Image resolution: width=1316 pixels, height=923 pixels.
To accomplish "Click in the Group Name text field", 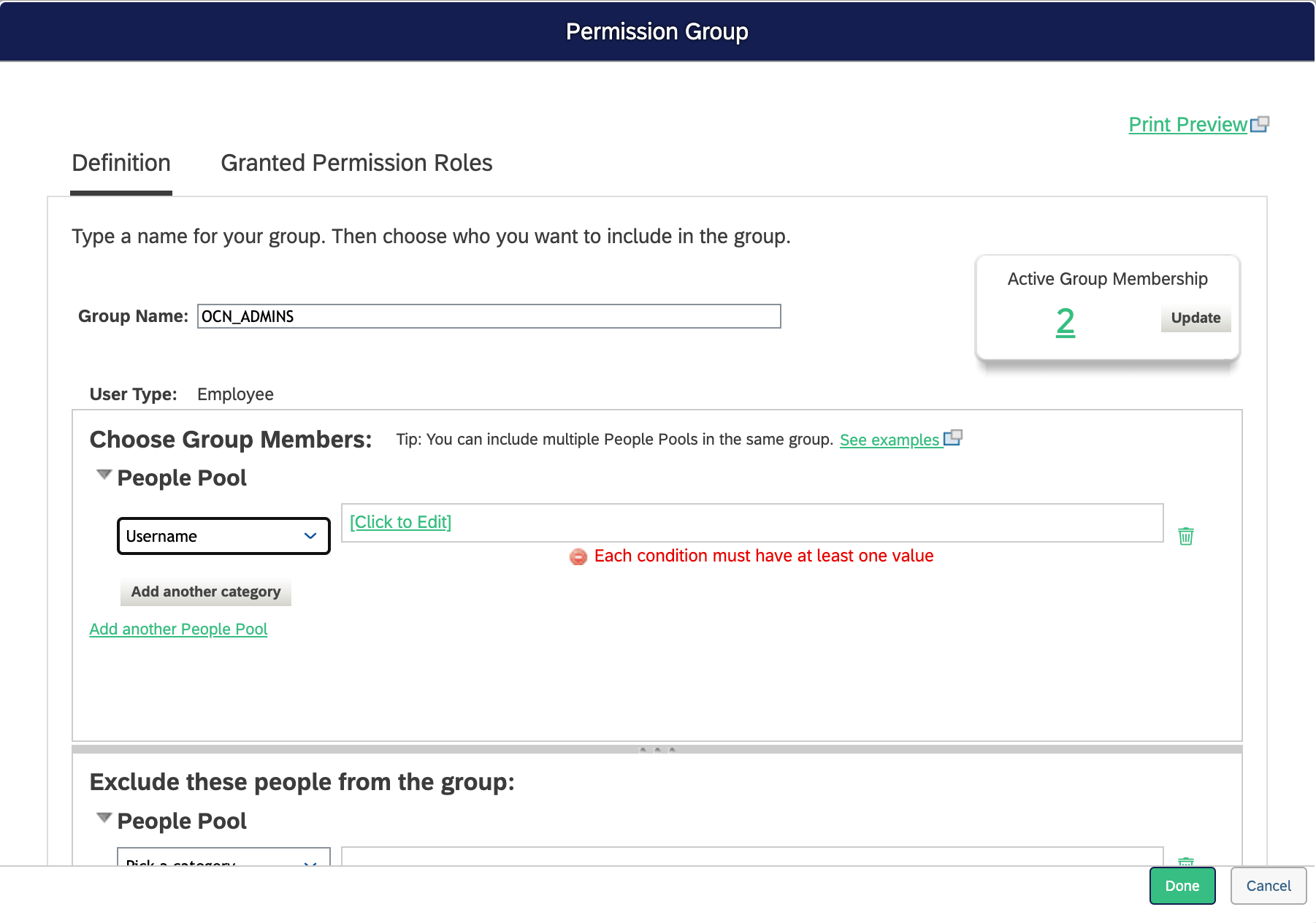I will (489, 316).
